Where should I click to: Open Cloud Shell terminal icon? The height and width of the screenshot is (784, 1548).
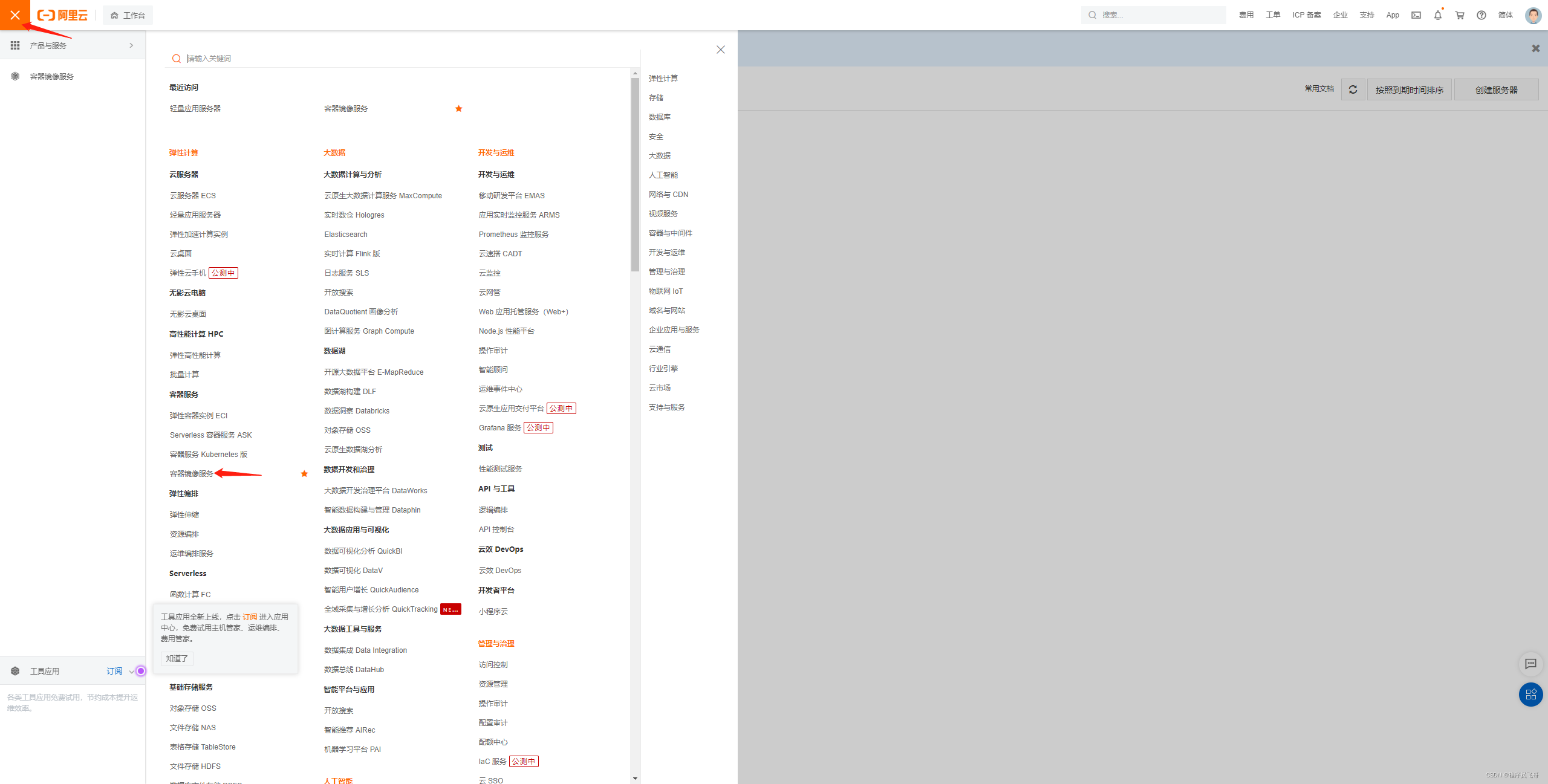pos(1416,15)
